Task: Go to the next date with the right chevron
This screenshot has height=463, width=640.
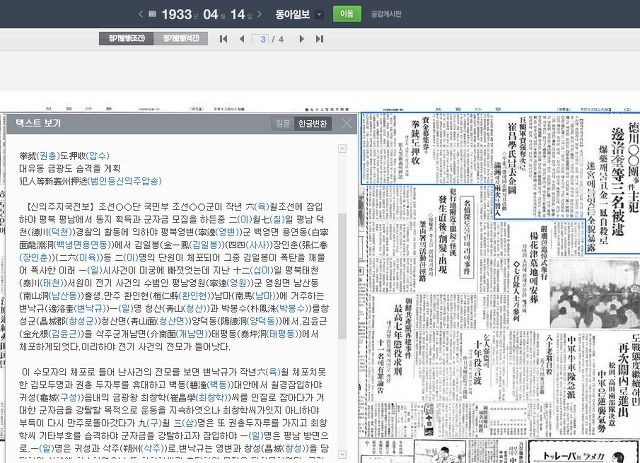Action: coord(260,14)
